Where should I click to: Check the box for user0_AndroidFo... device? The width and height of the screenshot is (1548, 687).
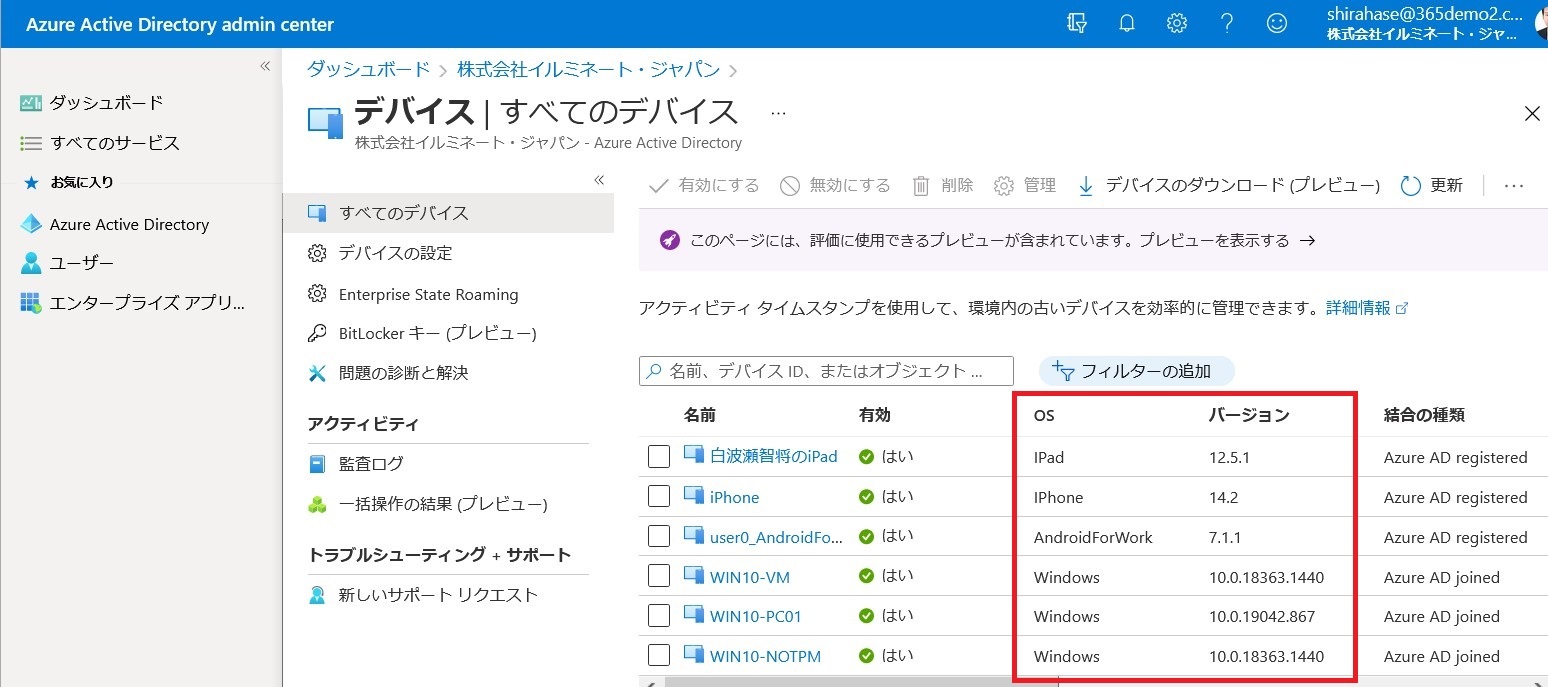(x=659, y=537)
